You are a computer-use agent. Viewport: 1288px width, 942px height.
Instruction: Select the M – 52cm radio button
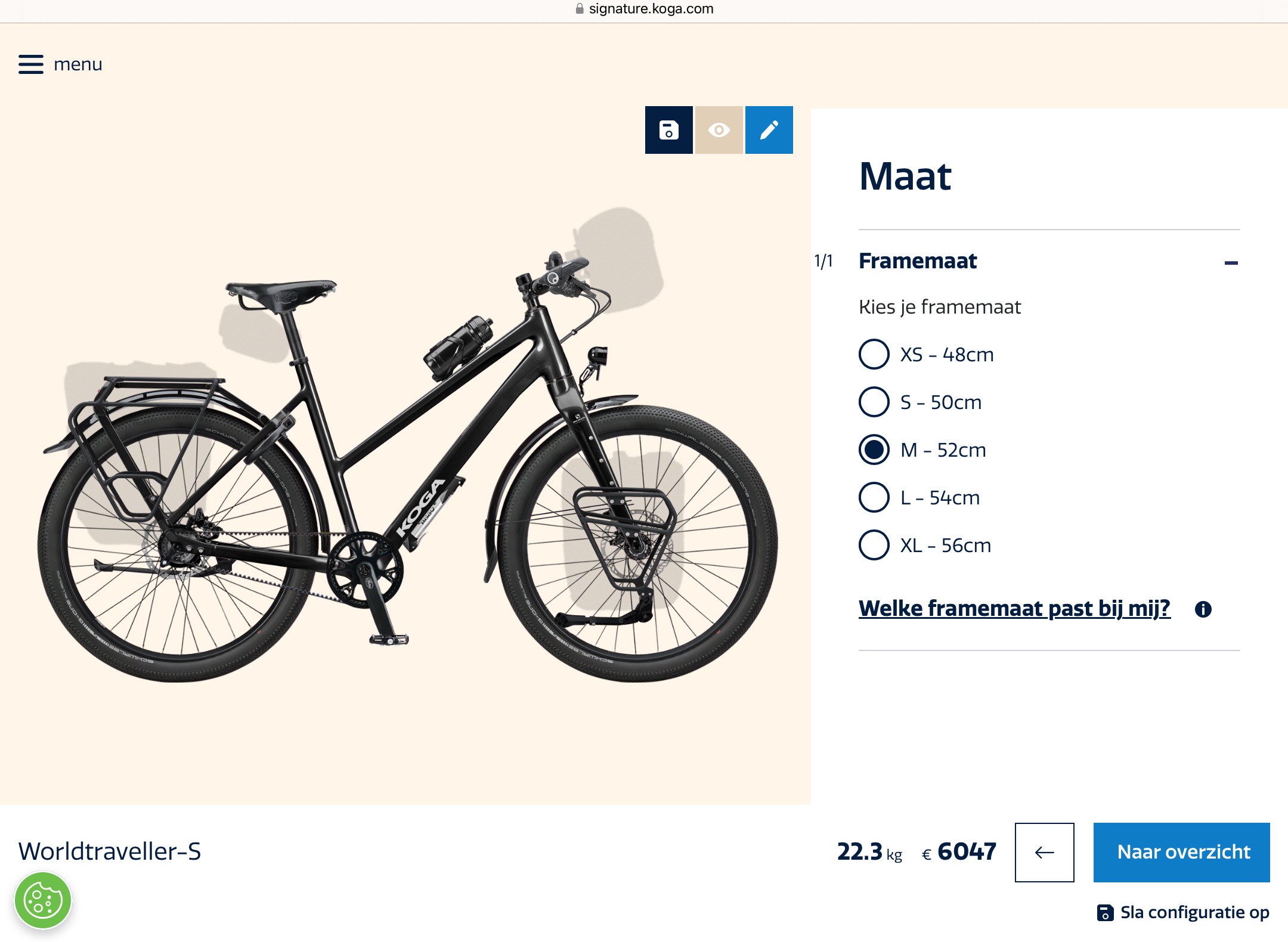(x=874, y=450)
